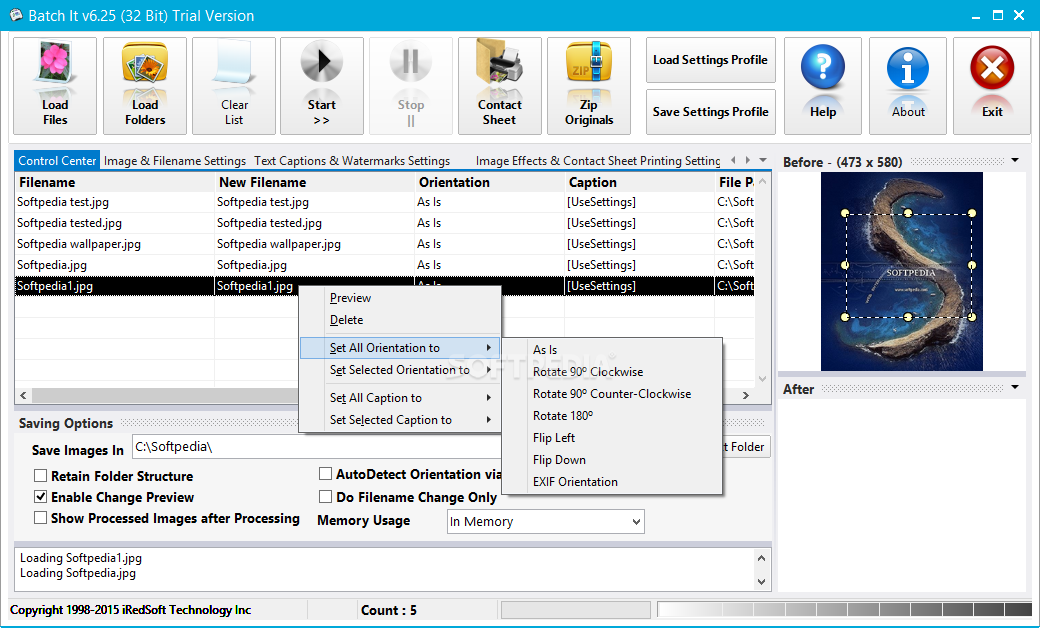Select Rotate 90° Clockwise option
1040x628 pixels.
612,372
